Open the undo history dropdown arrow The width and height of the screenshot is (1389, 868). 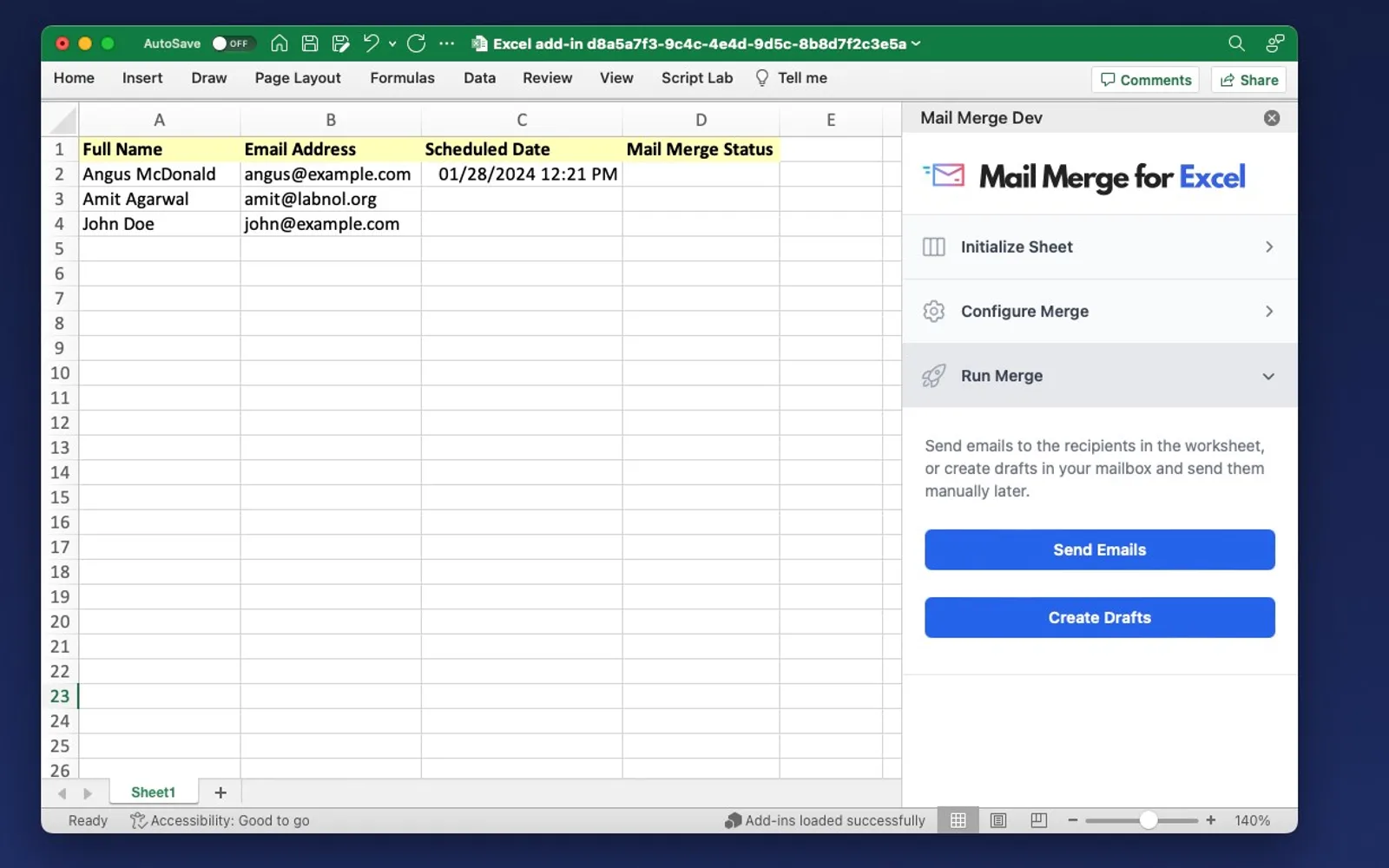[392, 43]
